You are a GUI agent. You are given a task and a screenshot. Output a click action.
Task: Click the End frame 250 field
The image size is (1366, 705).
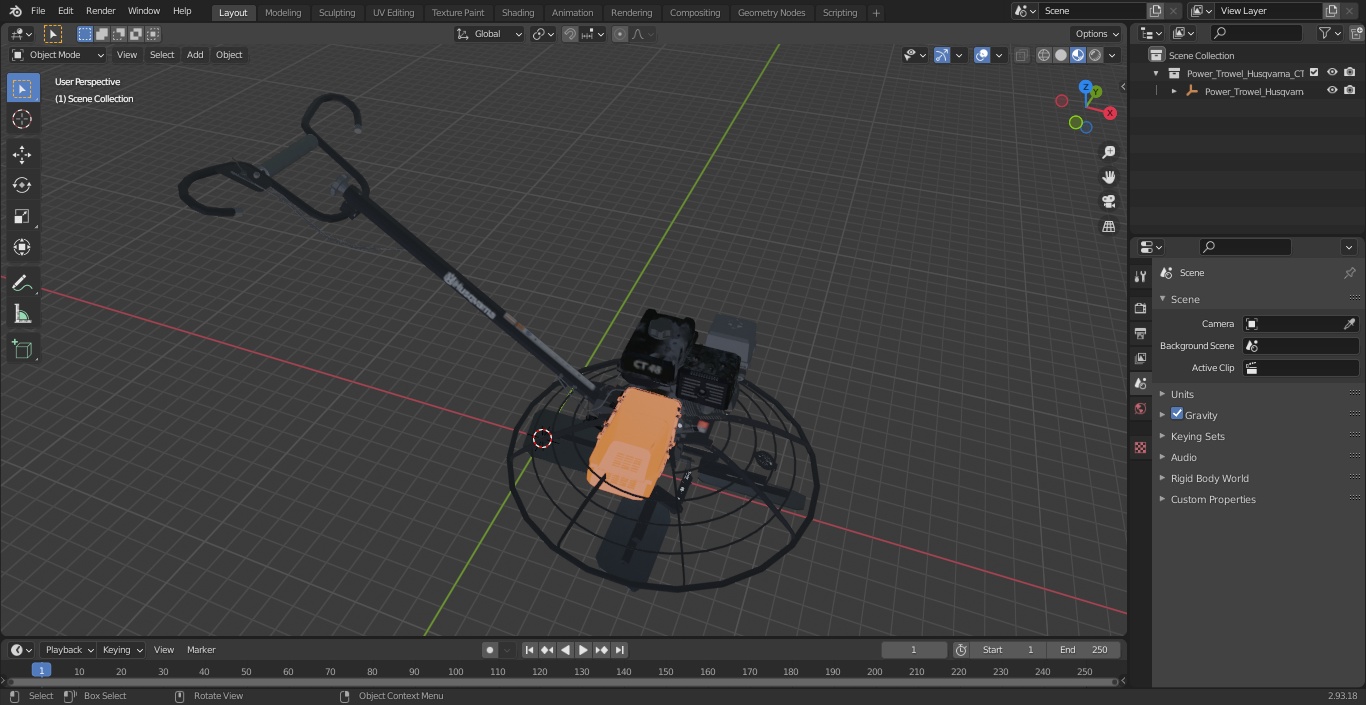tap(1084, 650)
